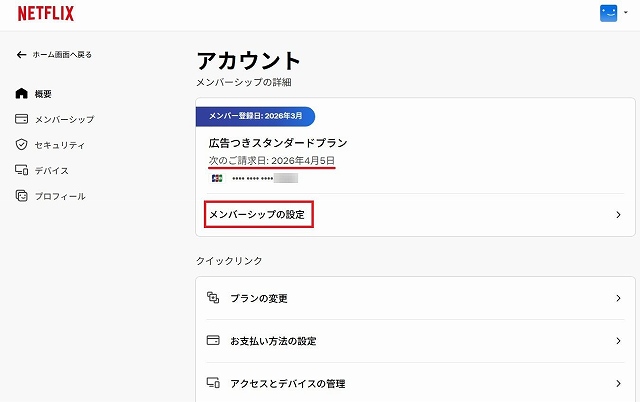Go to ホーム画面へ戻る link
The height and width of the screenshot is (402, 640).
[62, 54]
